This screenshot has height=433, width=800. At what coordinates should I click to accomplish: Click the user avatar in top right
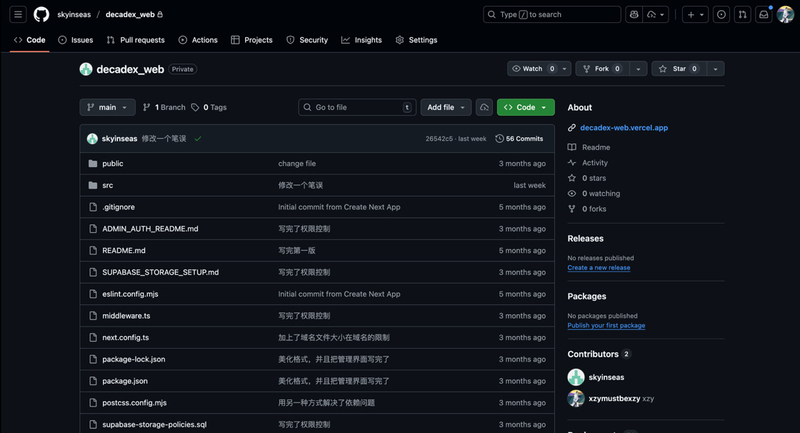tap(785, 15)
